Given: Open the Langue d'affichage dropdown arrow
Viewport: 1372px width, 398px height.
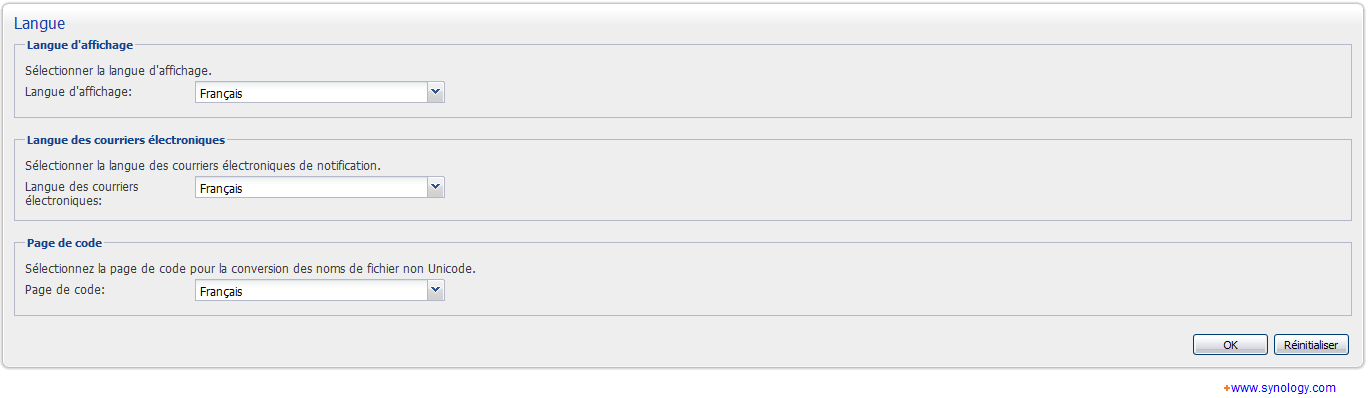Looking at the screenshot, I should pos(435,93).
